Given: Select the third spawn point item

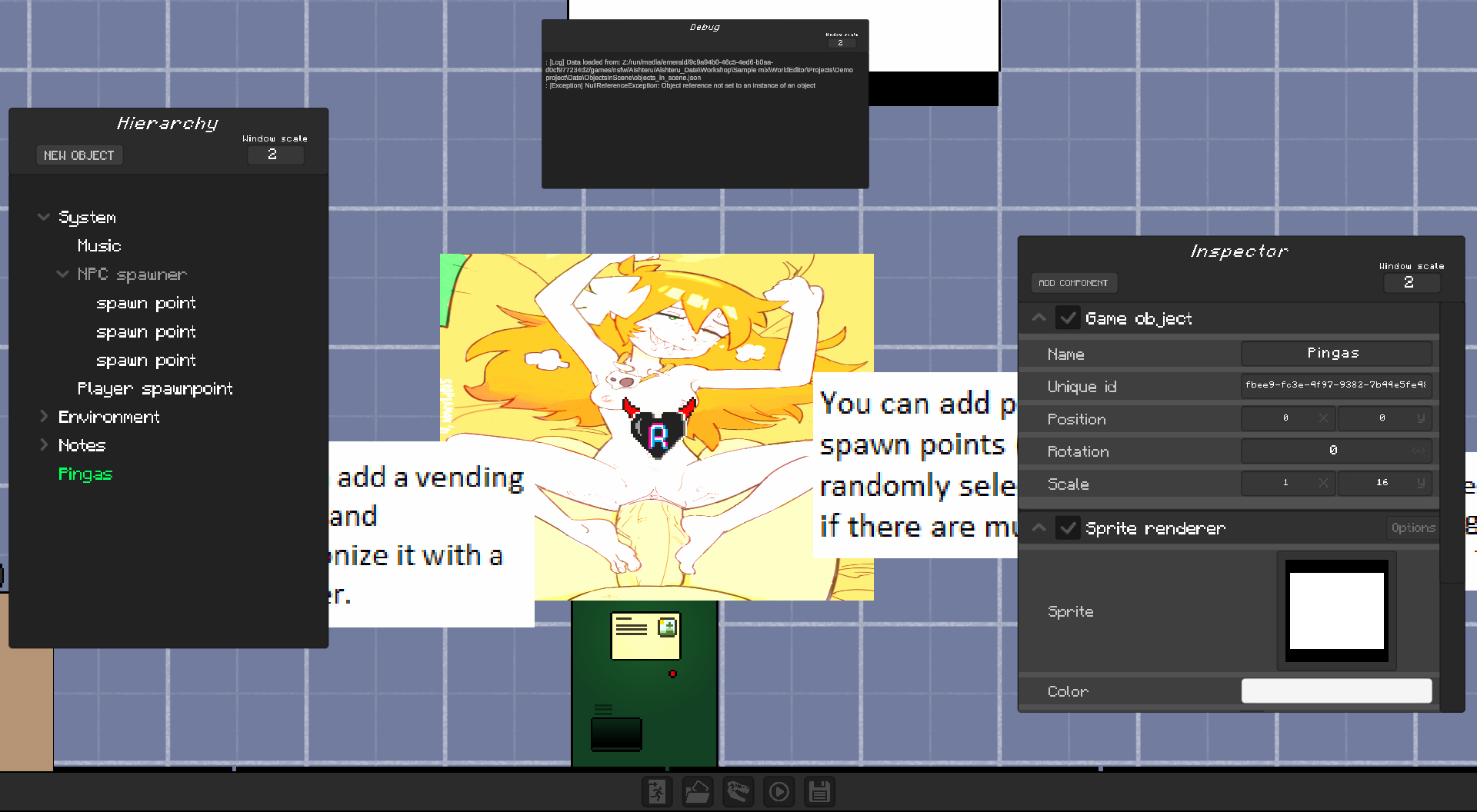Looking at the screenshot, I should [x=146, y=361].
